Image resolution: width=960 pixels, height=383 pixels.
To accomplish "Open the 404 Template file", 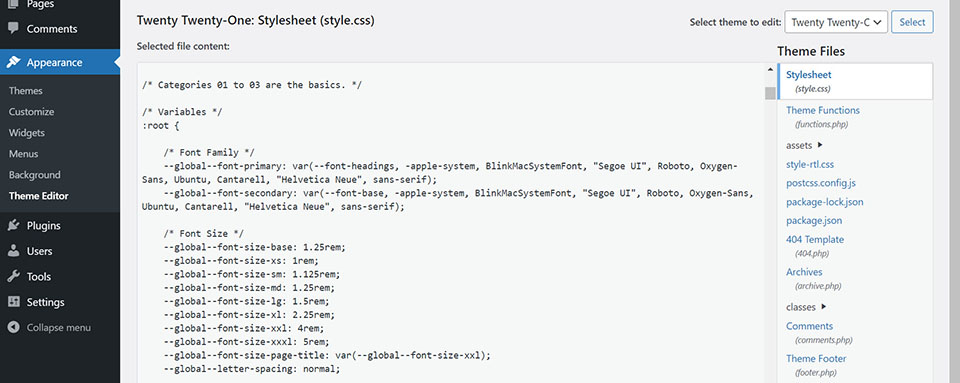I will pos(815,239).
